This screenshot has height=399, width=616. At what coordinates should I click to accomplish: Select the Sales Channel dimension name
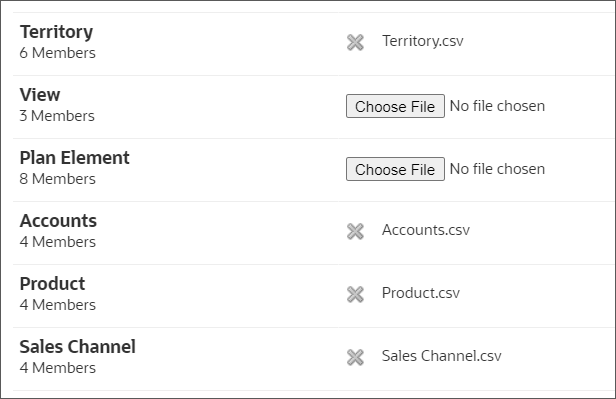77,346
